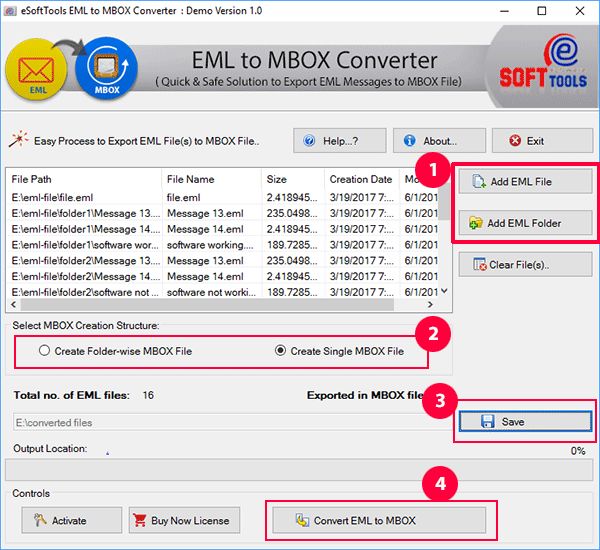Click the yellow EML envelope logo

36,70
